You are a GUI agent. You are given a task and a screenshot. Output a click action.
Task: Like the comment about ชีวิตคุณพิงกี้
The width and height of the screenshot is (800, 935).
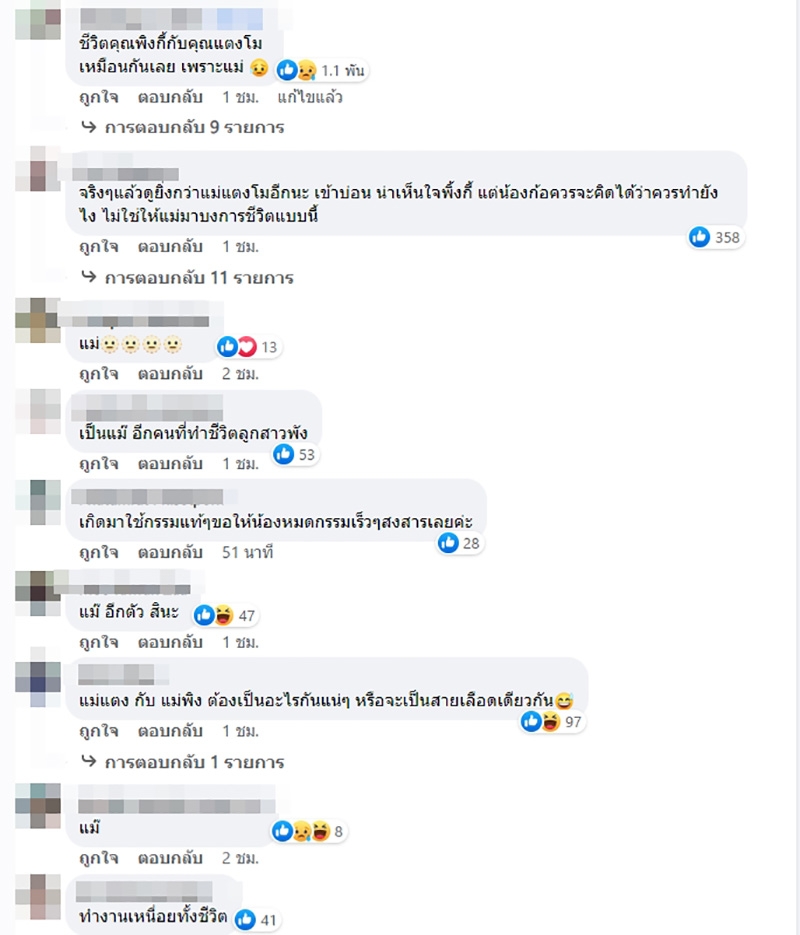[x=99, y=97]
